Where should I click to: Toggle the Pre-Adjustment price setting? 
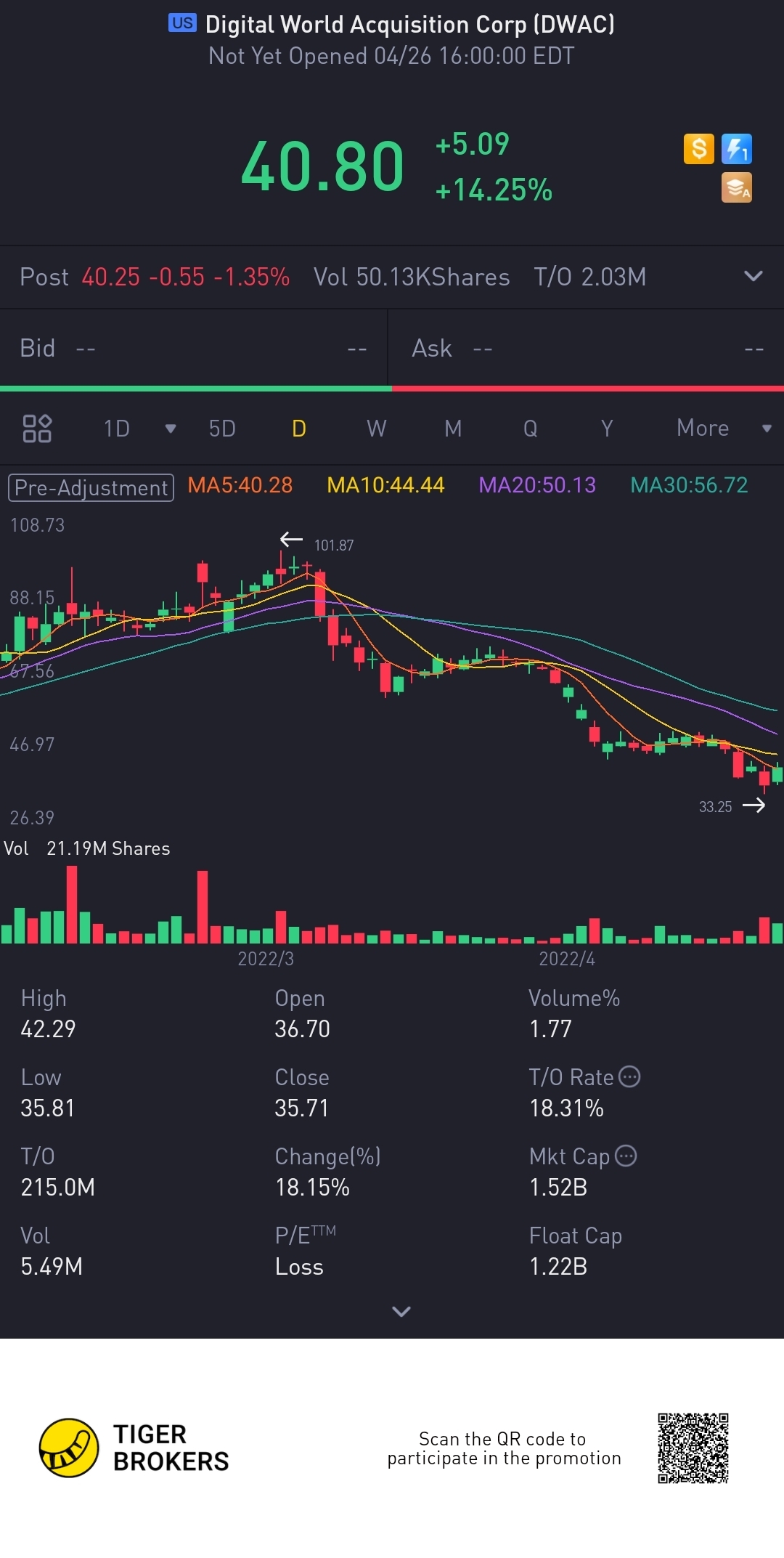(91, 487)
